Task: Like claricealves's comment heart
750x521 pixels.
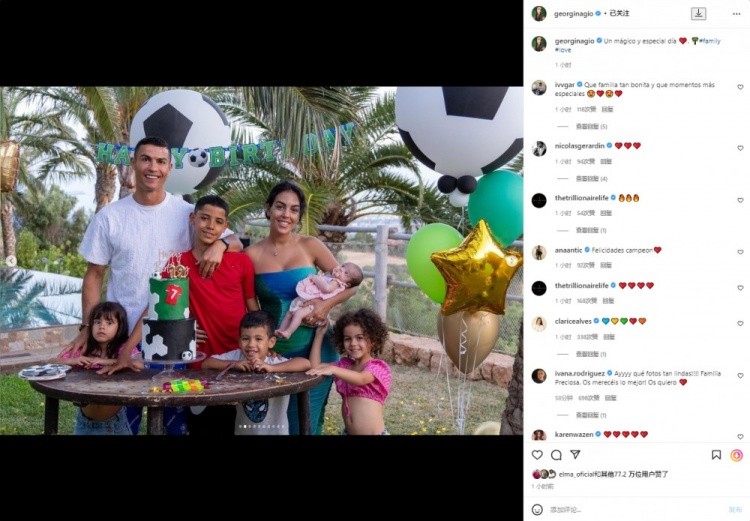Action: click(740, 324)
